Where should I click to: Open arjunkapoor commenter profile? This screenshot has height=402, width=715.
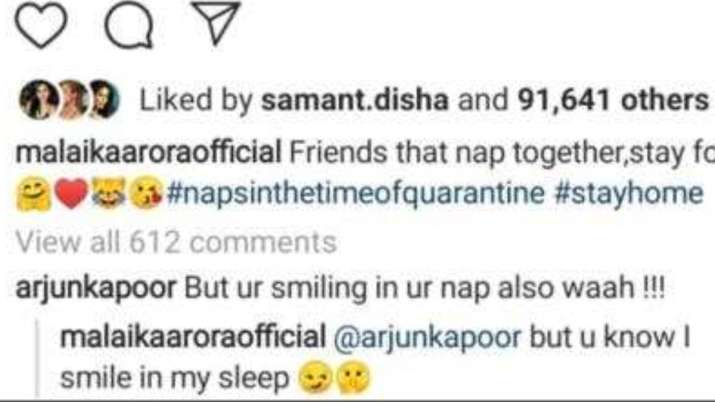click(96, 289)
